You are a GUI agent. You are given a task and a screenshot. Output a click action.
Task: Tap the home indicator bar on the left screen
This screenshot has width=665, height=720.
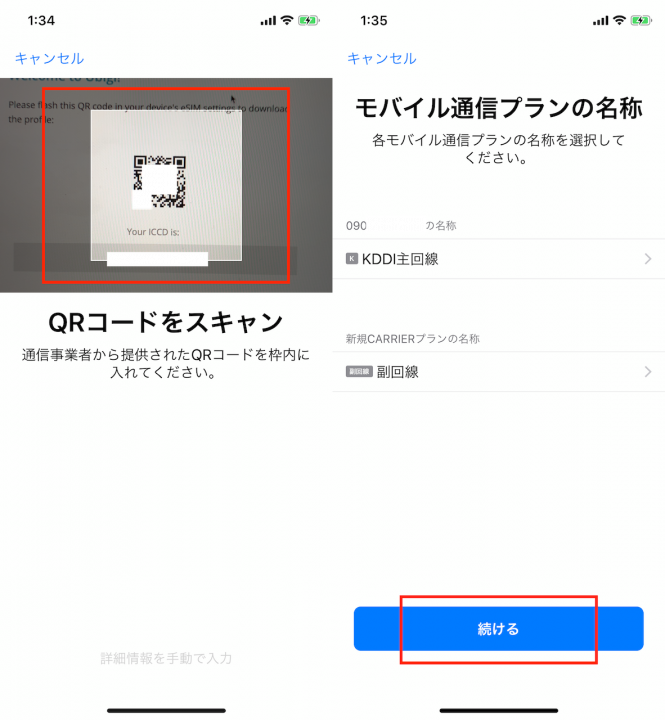click(x=166, y=710)
